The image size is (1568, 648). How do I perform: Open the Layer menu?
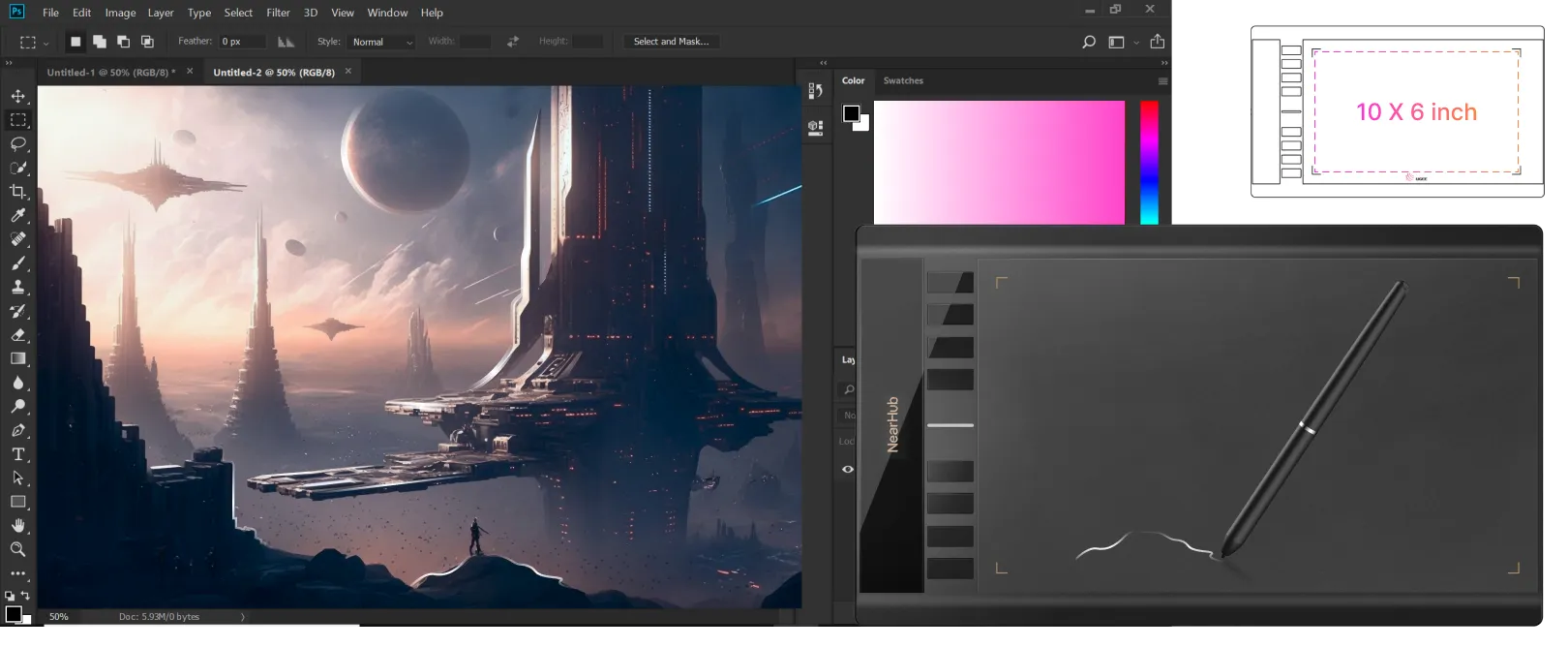[161, 13]
